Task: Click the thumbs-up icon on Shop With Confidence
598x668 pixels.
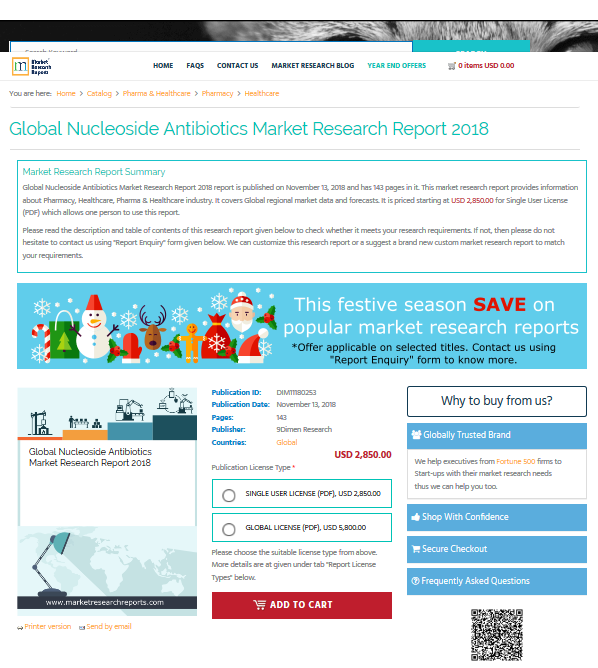Action: coord(416,517)
